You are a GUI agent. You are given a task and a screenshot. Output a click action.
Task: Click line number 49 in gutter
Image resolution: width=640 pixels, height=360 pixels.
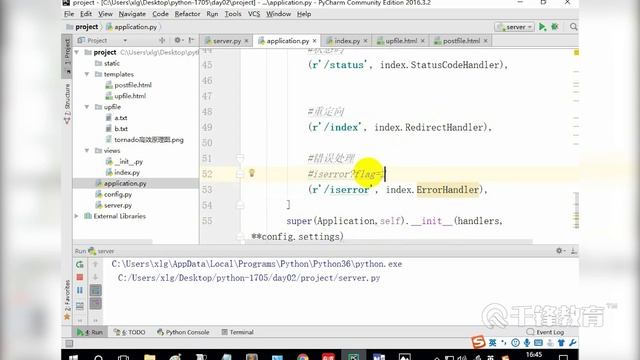pyautogui.click(x=207, y=127)
